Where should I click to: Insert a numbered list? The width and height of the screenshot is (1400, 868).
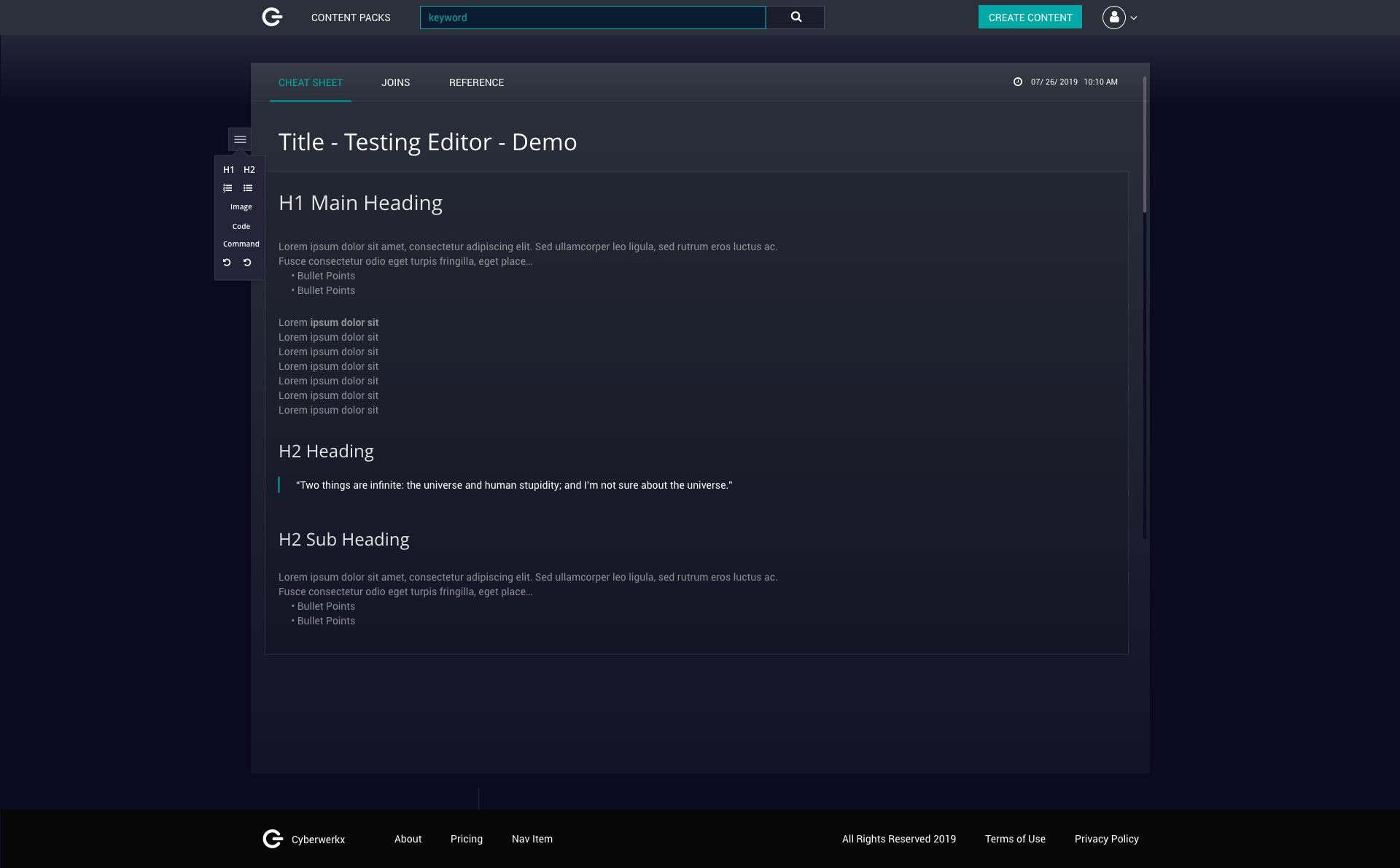pos(227,188)
